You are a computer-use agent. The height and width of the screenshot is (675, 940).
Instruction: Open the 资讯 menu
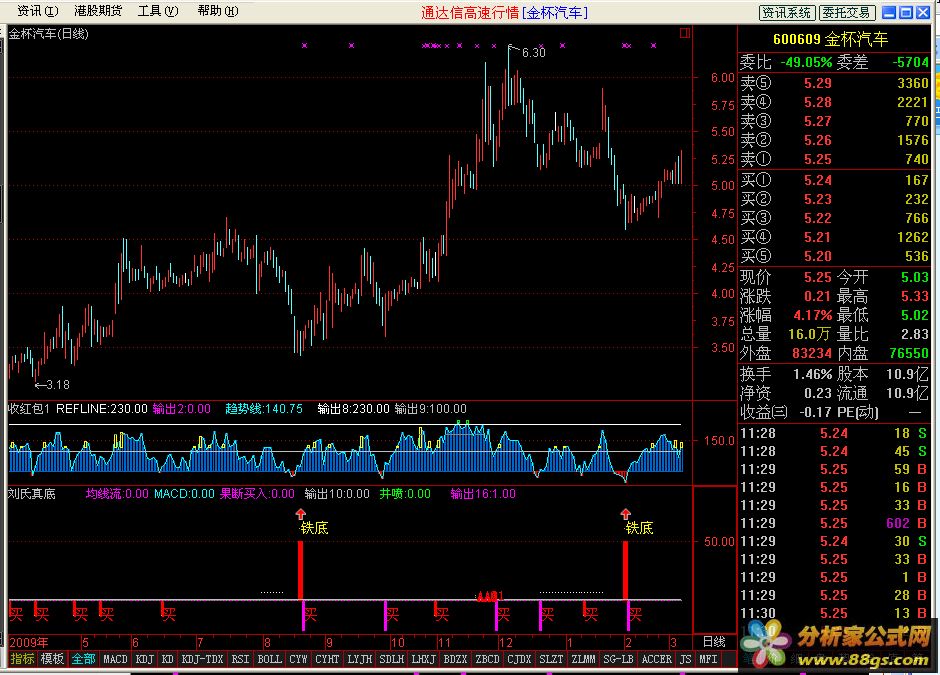tap(37, 11)
